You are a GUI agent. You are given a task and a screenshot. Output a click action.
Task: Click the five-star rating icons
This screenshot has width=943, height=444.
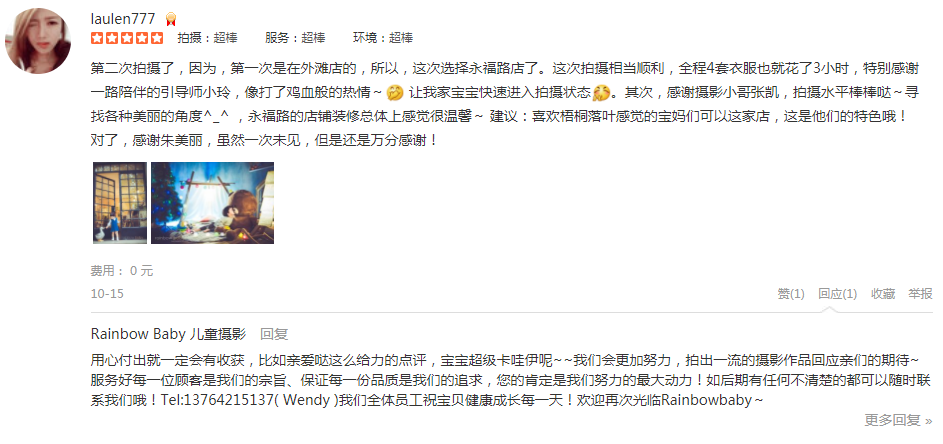(127, 39)
